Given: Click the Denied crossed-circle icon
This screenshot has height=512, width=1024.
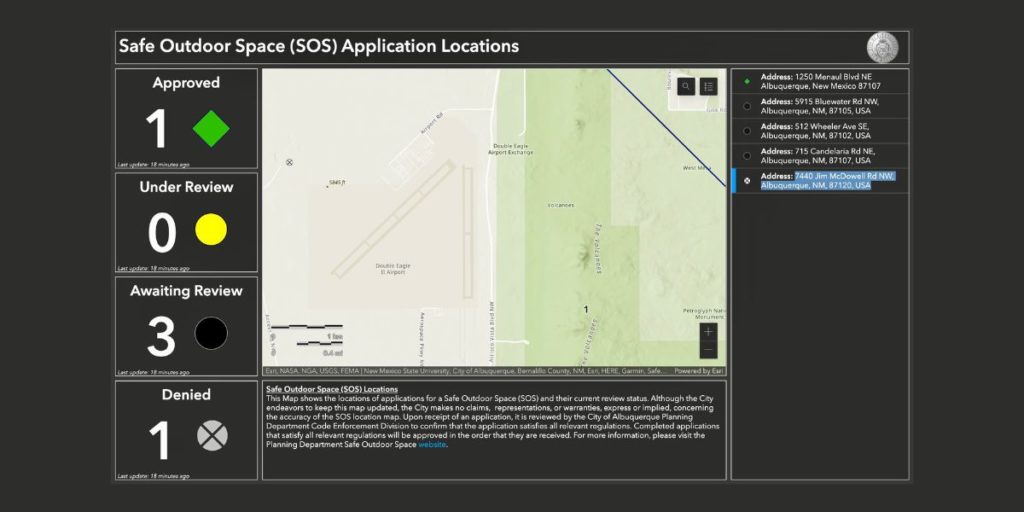Looking at the screenshot, I should point(212,435).
